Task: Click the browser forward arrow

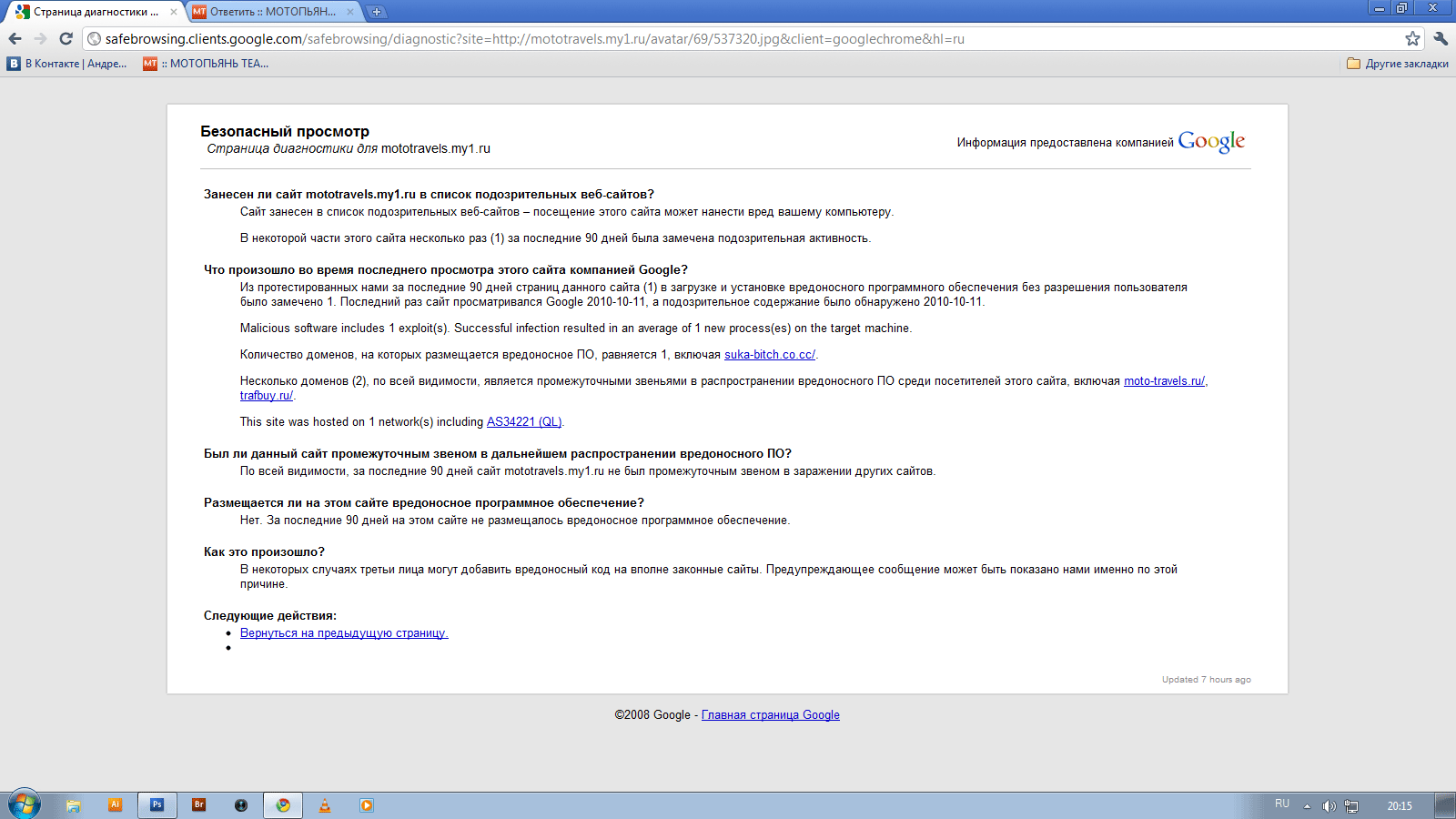Action: (40, 38)
